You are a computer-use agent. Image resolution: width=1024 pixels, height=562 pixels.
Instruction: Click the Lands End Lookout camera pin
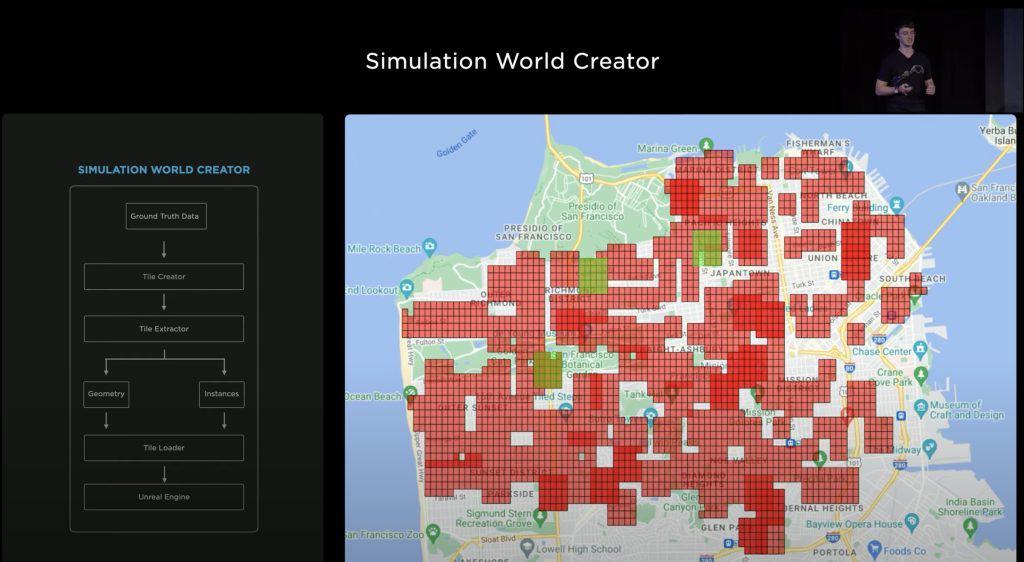[x=406, y=287]
